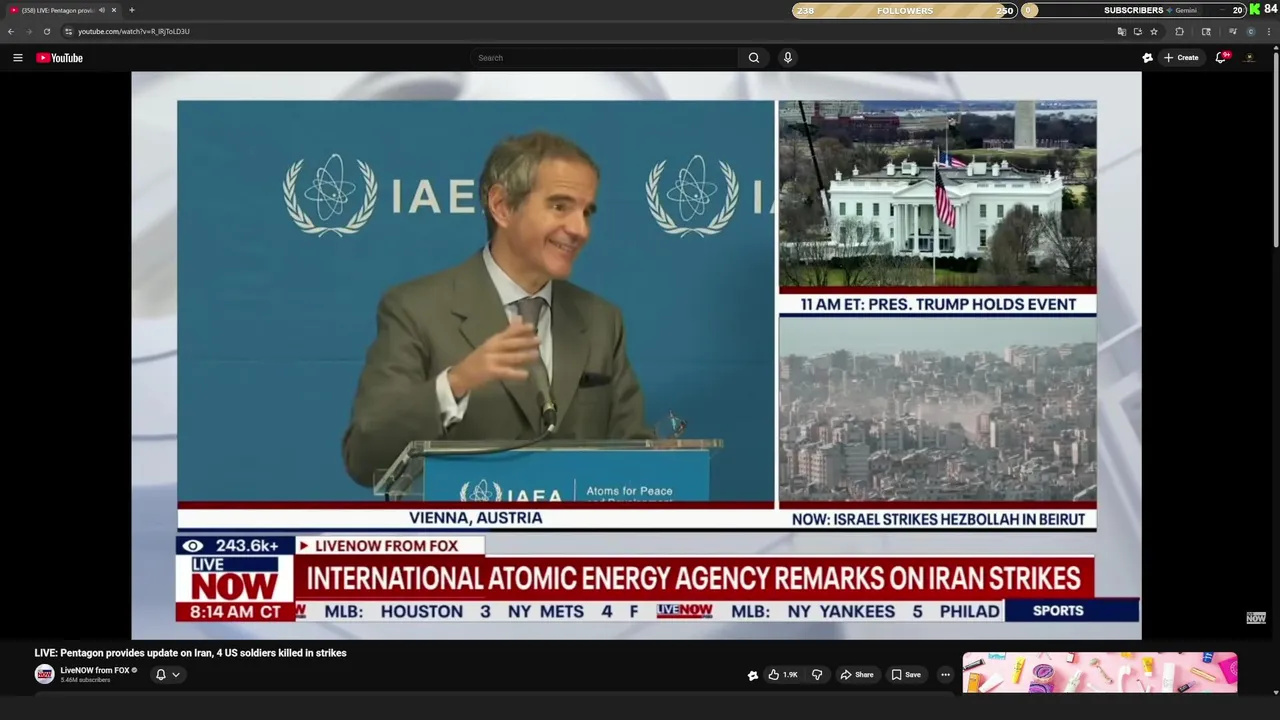Click the YouTube Search input field
Viewport: 1280px width, 720px height.
605,58
